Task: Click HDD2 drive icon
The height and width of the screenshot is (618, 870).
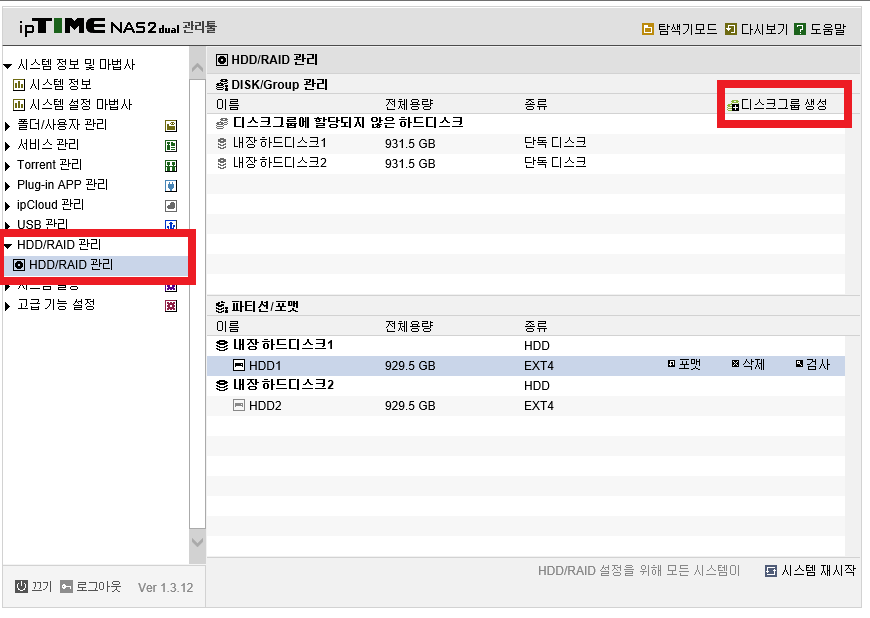Action: (239, 406)
